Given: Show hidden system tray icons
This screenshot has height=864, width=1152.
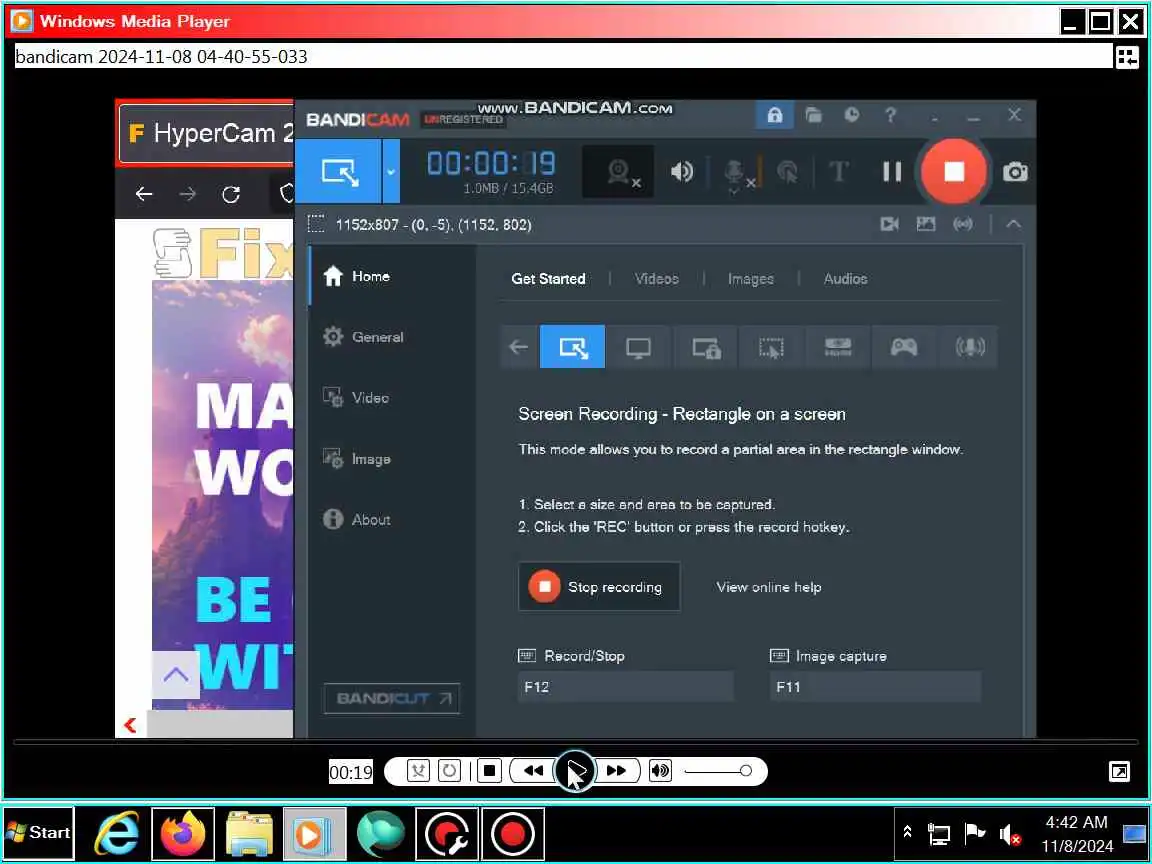Looking at the screenshot, I should pos(907,833).
